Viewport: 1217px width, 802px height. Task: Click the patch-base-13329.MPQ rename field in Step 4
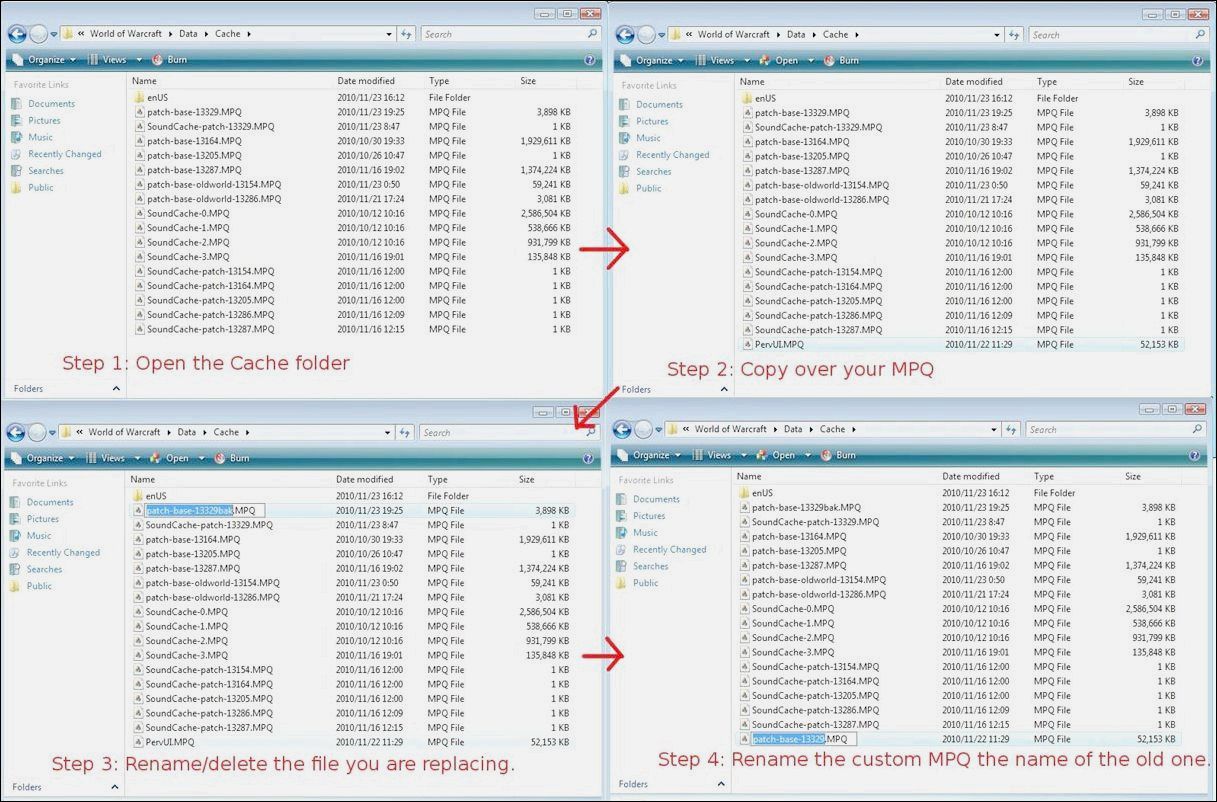coord(803,739)
